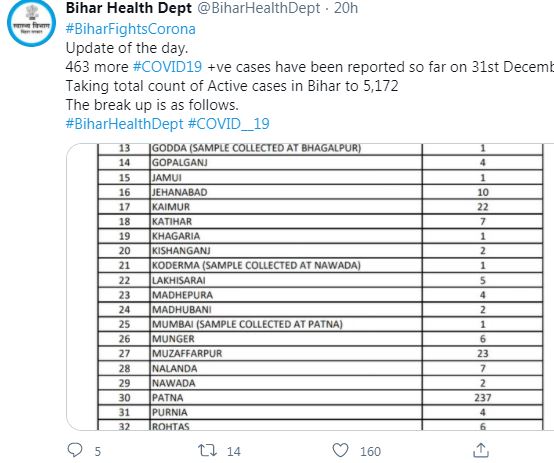Screen dimensions: 554x463
Task: Open the #BiharFightsCorona hashtag
Action: [x=130, y=29]
